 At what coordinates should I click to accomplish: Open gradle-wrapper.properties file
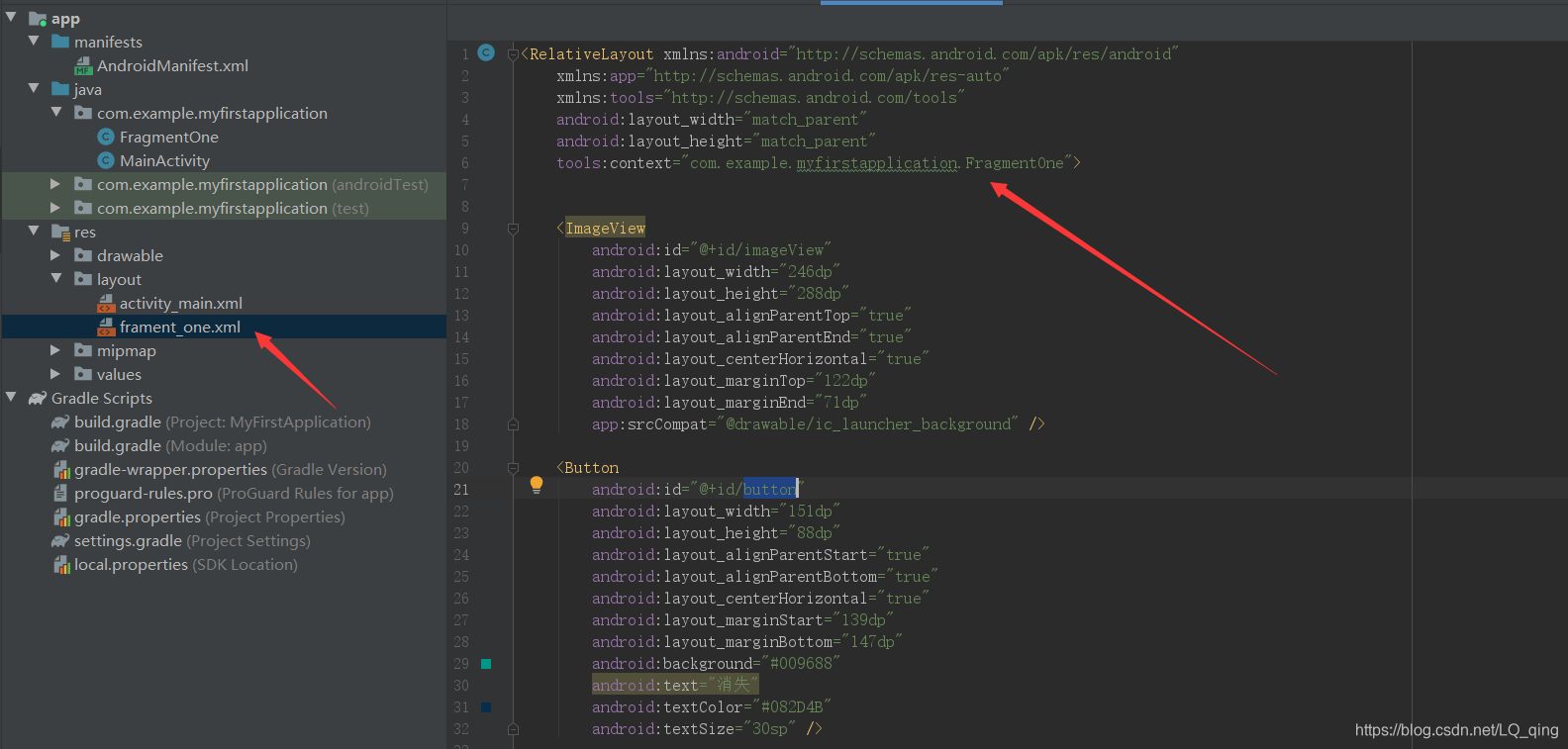click(231, 469)
